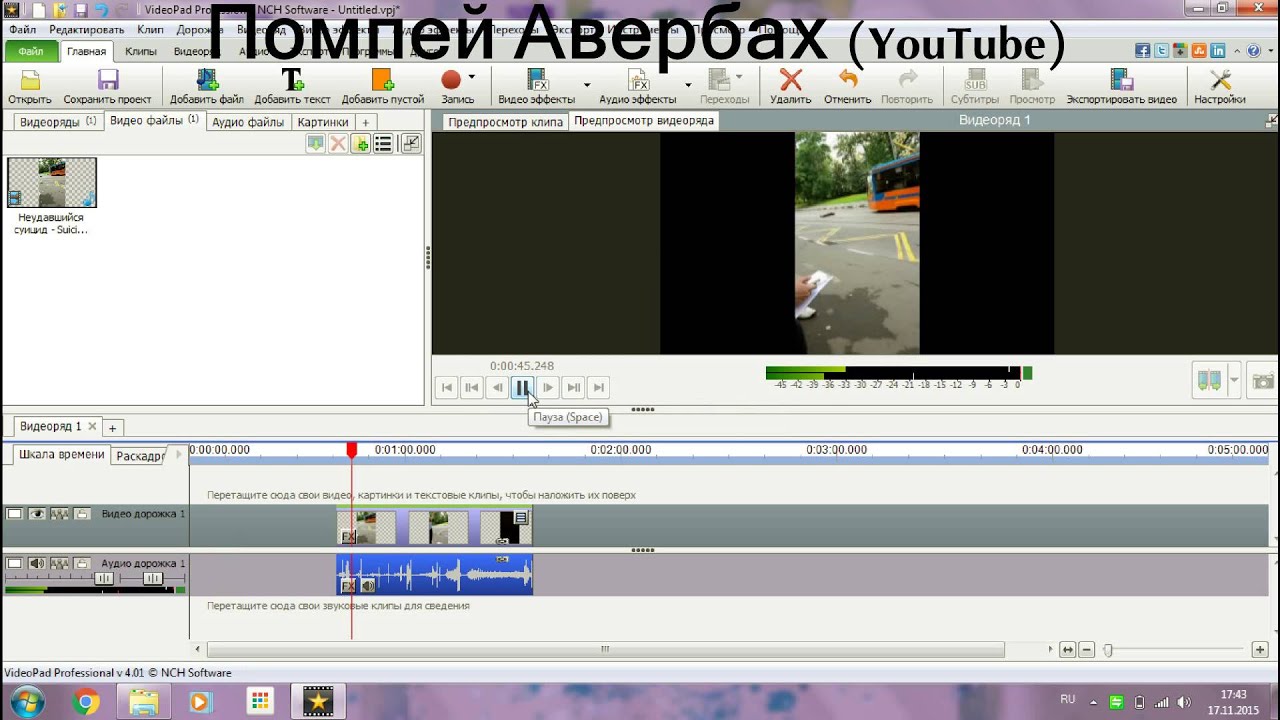This screenshot has width=1280, height=720.
Task: Click zoom in plus button on timeline
Action: 1260,650
